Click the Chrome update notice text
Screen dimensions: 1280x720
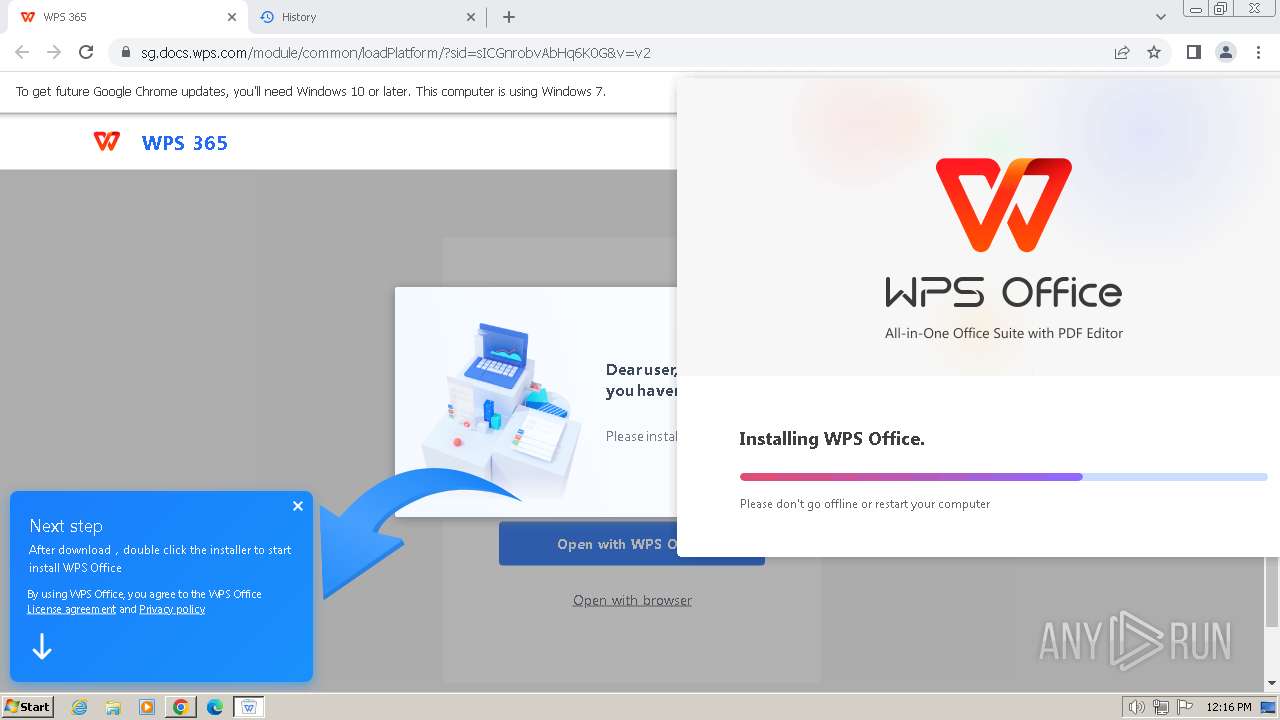[310, 91]
